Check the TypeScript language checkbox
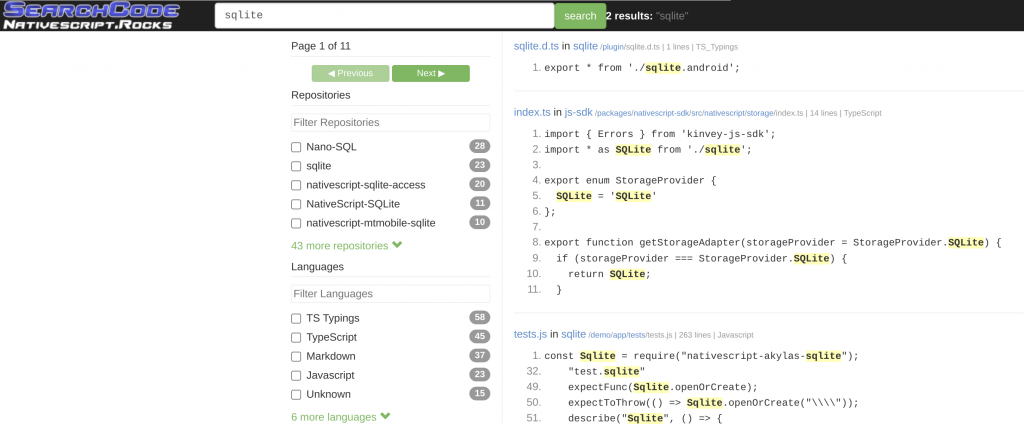This screenshot has width=1024, height=424. point(296,337)
